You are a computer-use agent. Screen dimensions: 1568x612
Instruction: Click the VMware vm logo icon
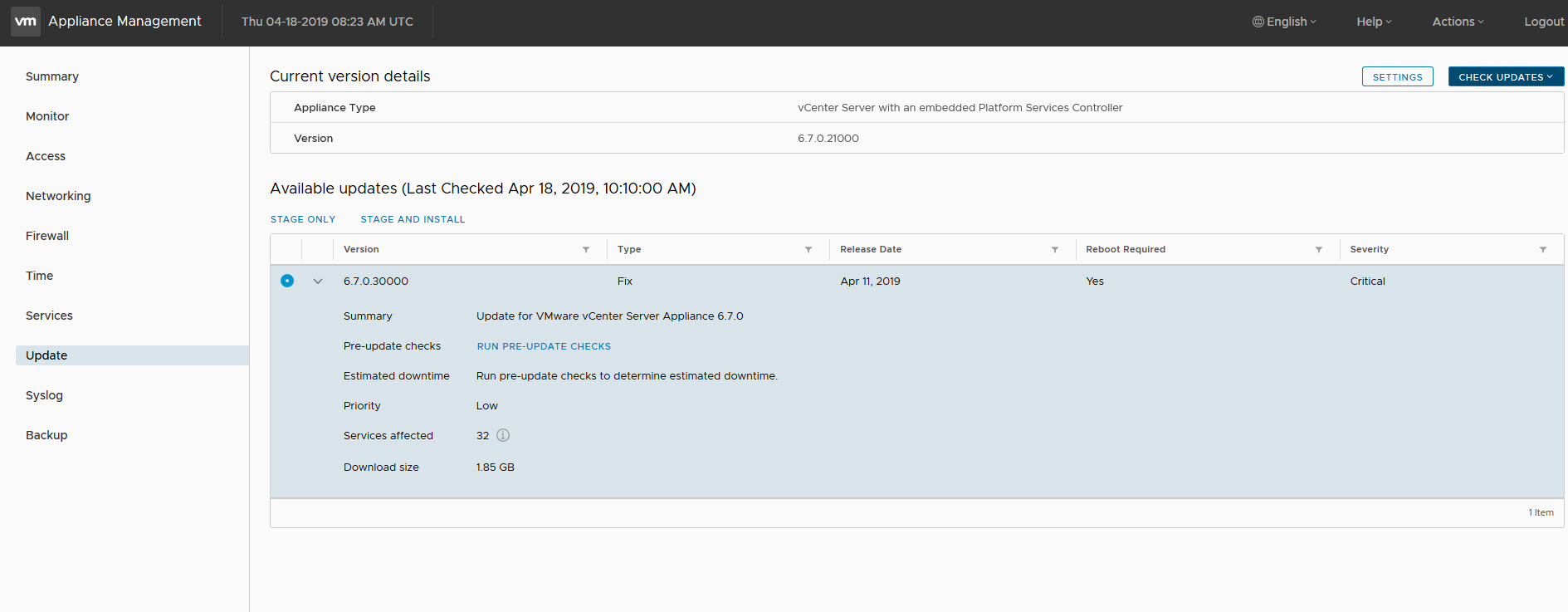click(x=26, y=22)
